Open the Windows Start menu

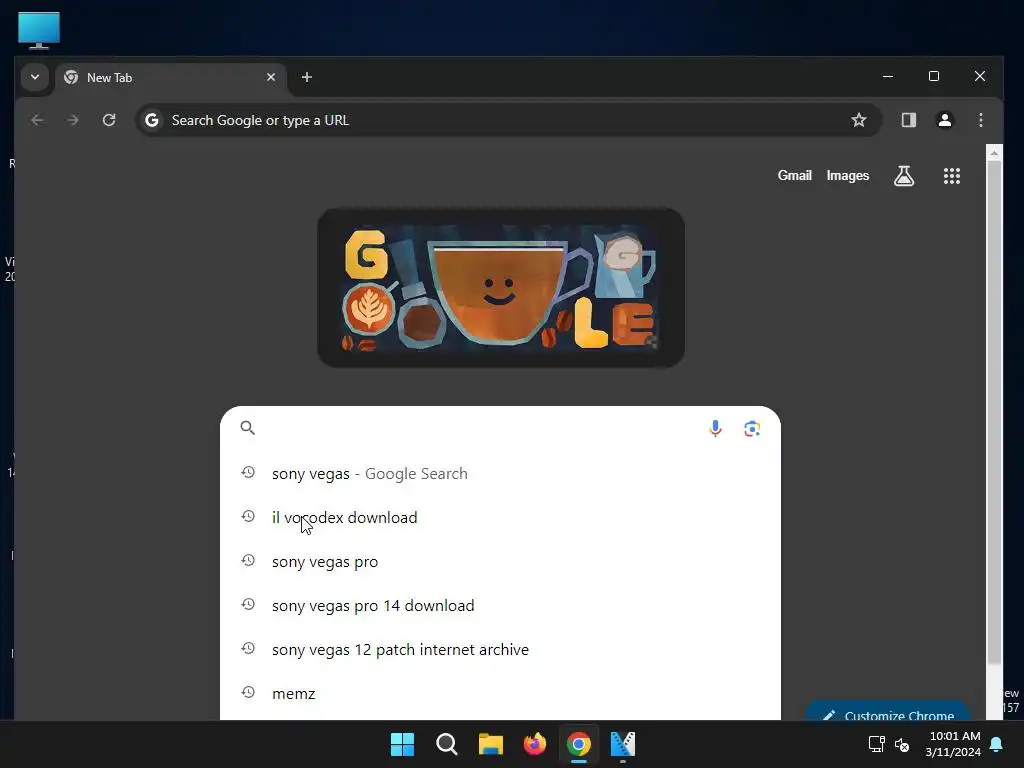coord(402,744)
